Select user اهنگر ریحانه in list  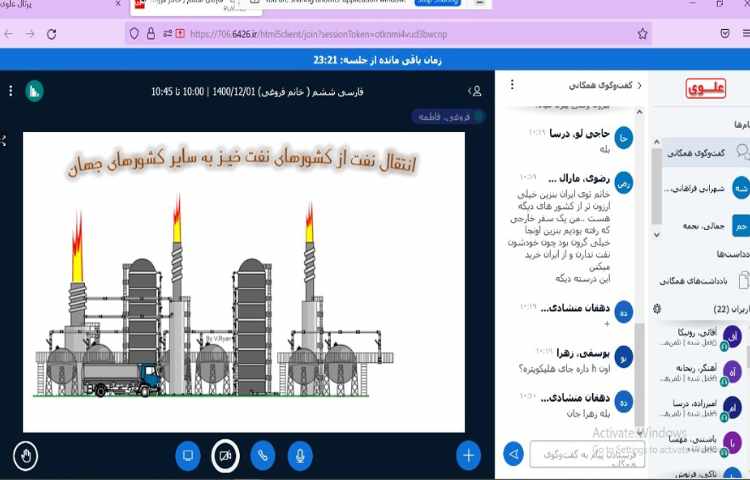[x=702, y=372]
